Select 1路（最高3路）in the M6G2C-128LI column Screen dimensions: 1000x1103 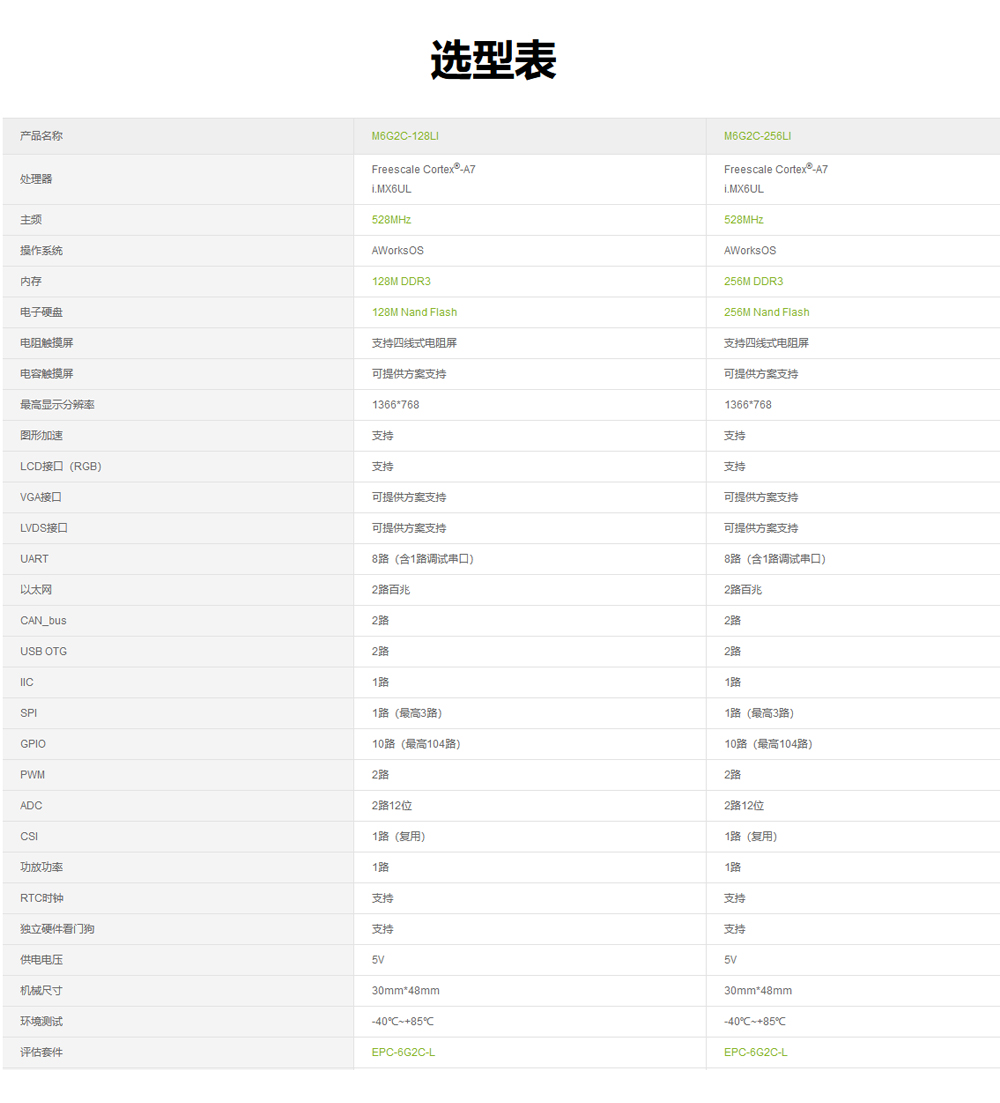[406, 713]
